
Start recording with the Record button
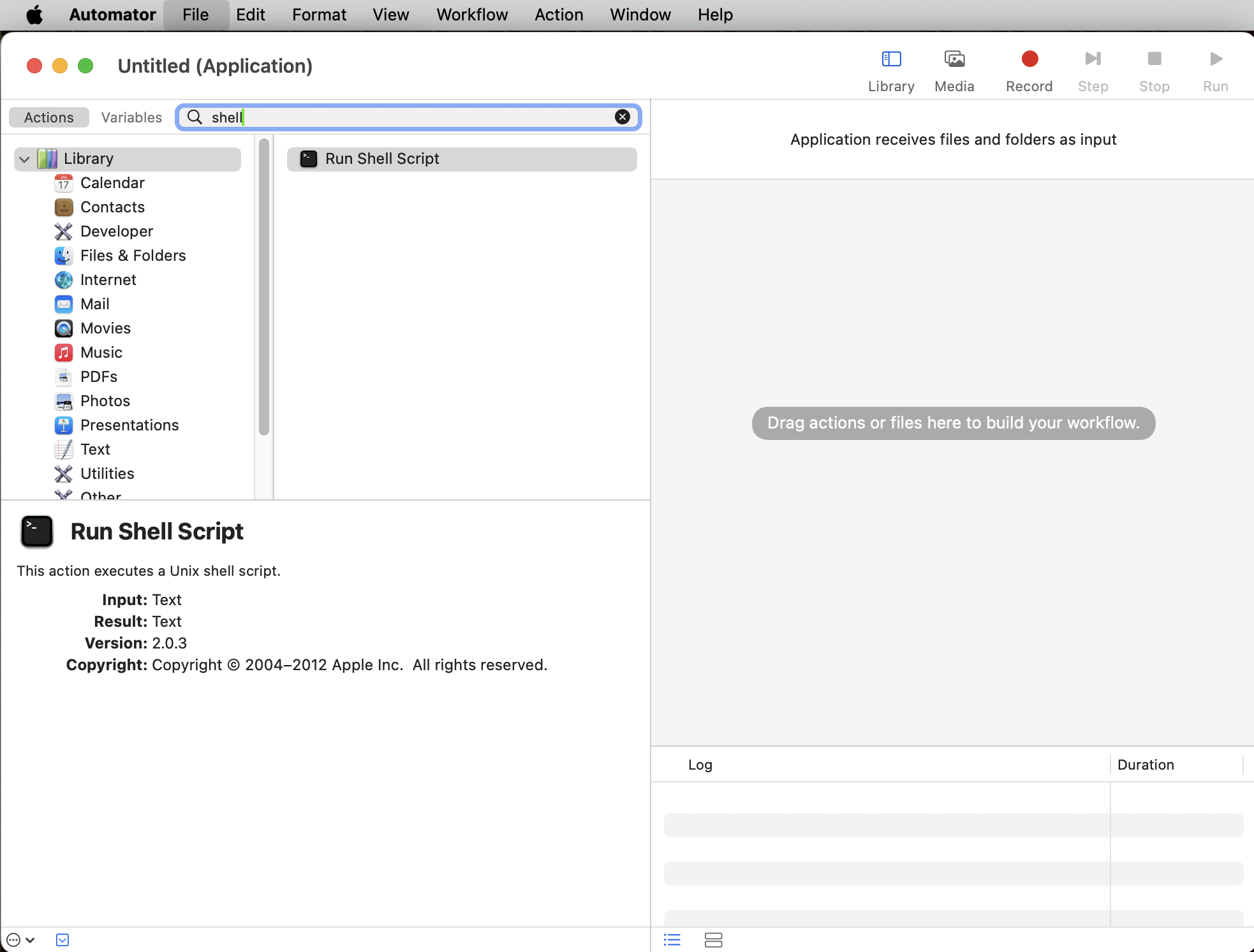pos(1029,71)
